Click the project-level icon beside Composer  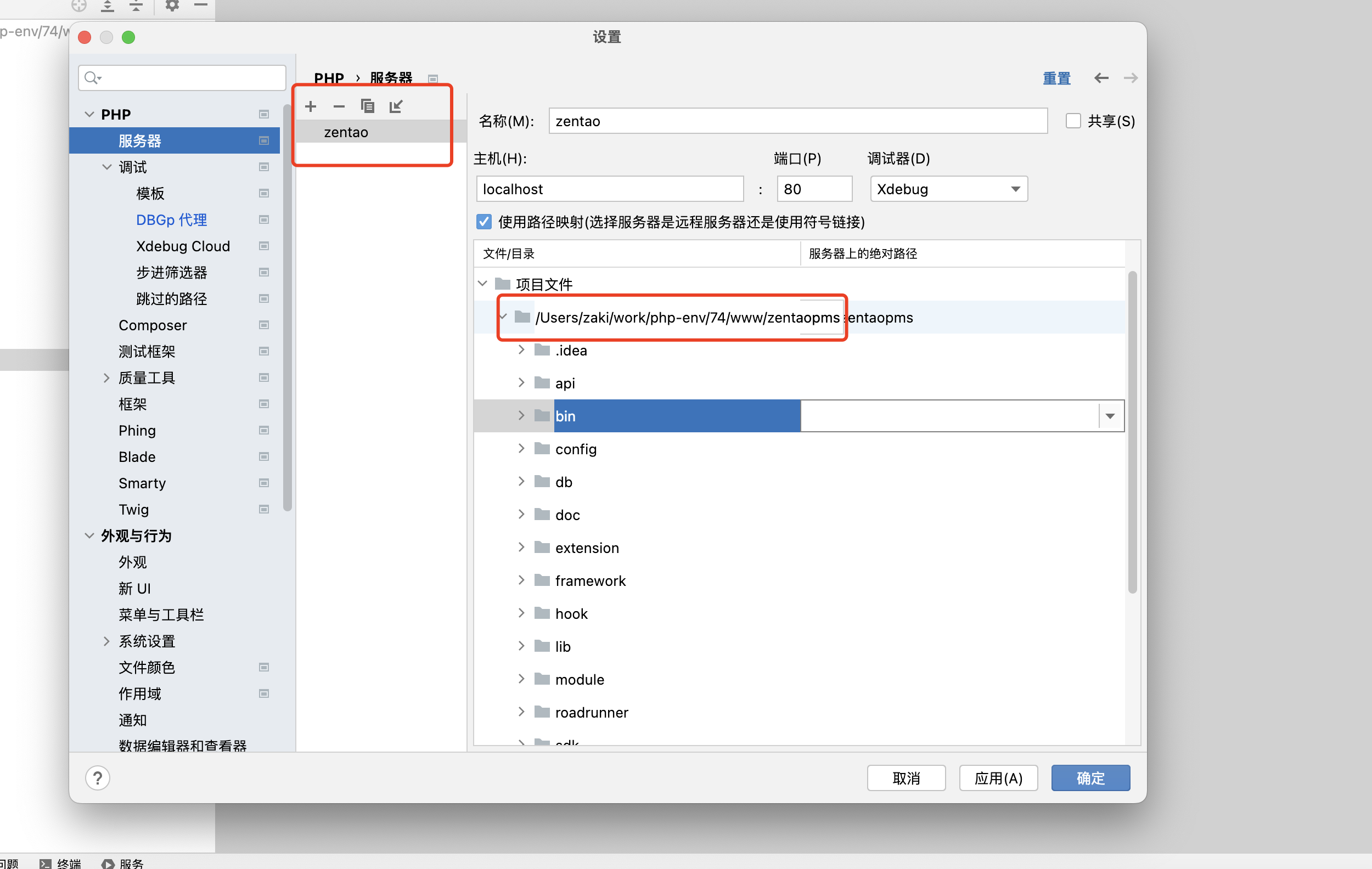coord(264,325)
